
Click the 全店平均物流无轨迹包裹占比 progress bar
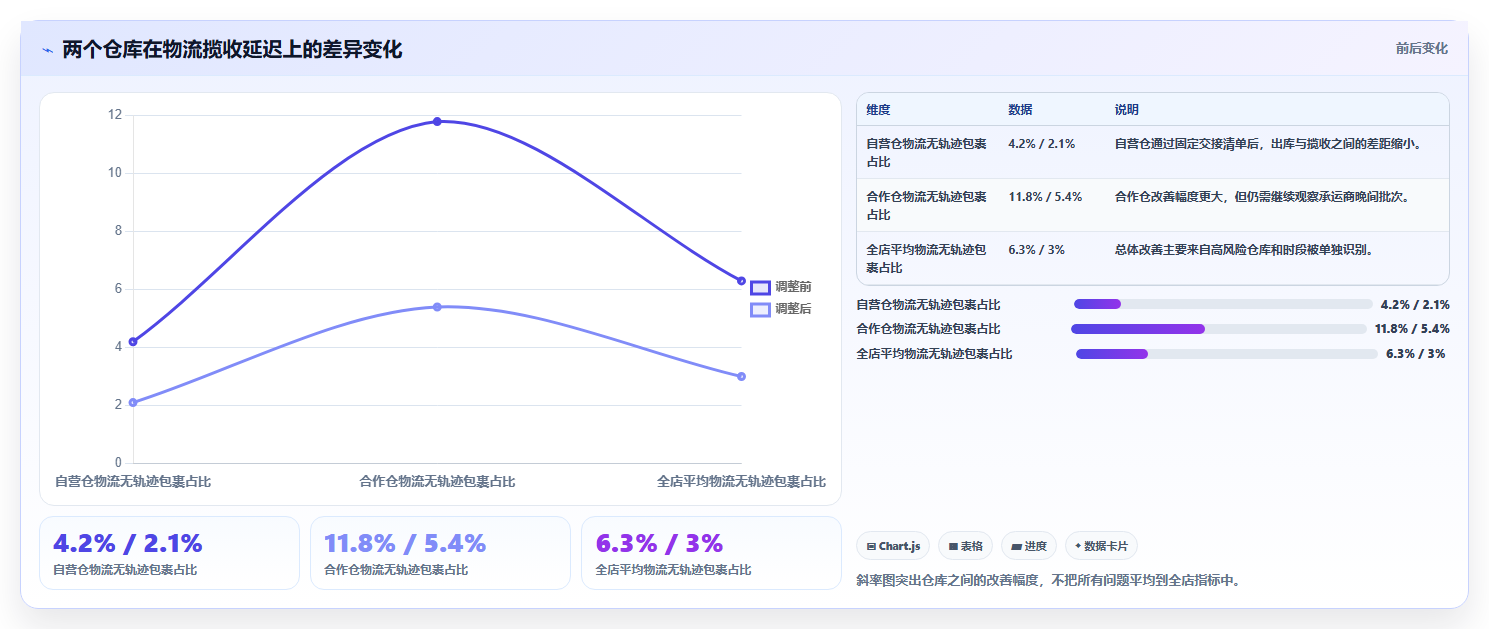pos(1226,354)
